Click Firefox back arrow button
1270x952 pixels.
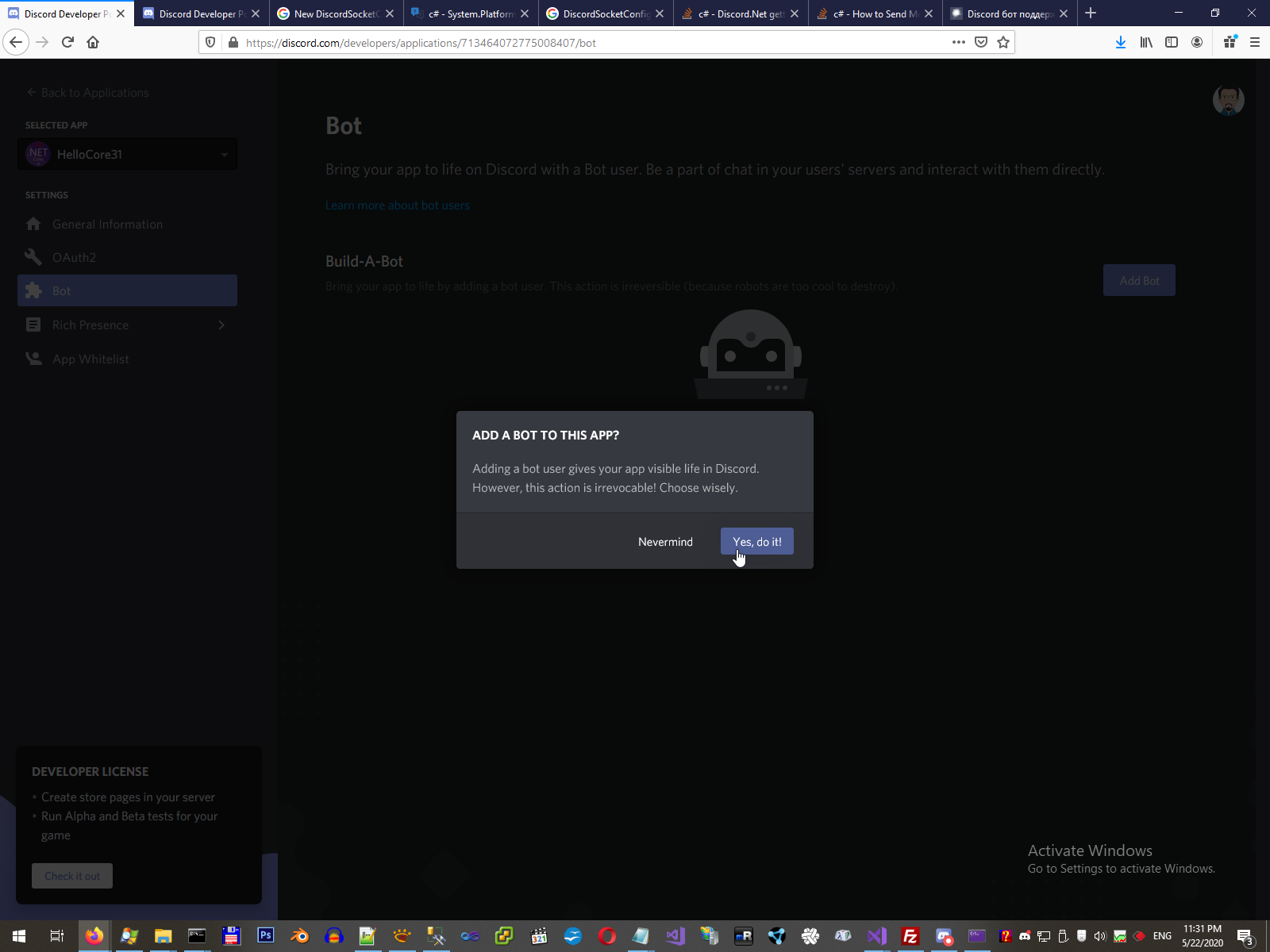pyautogui.click(x=16, y=42)
